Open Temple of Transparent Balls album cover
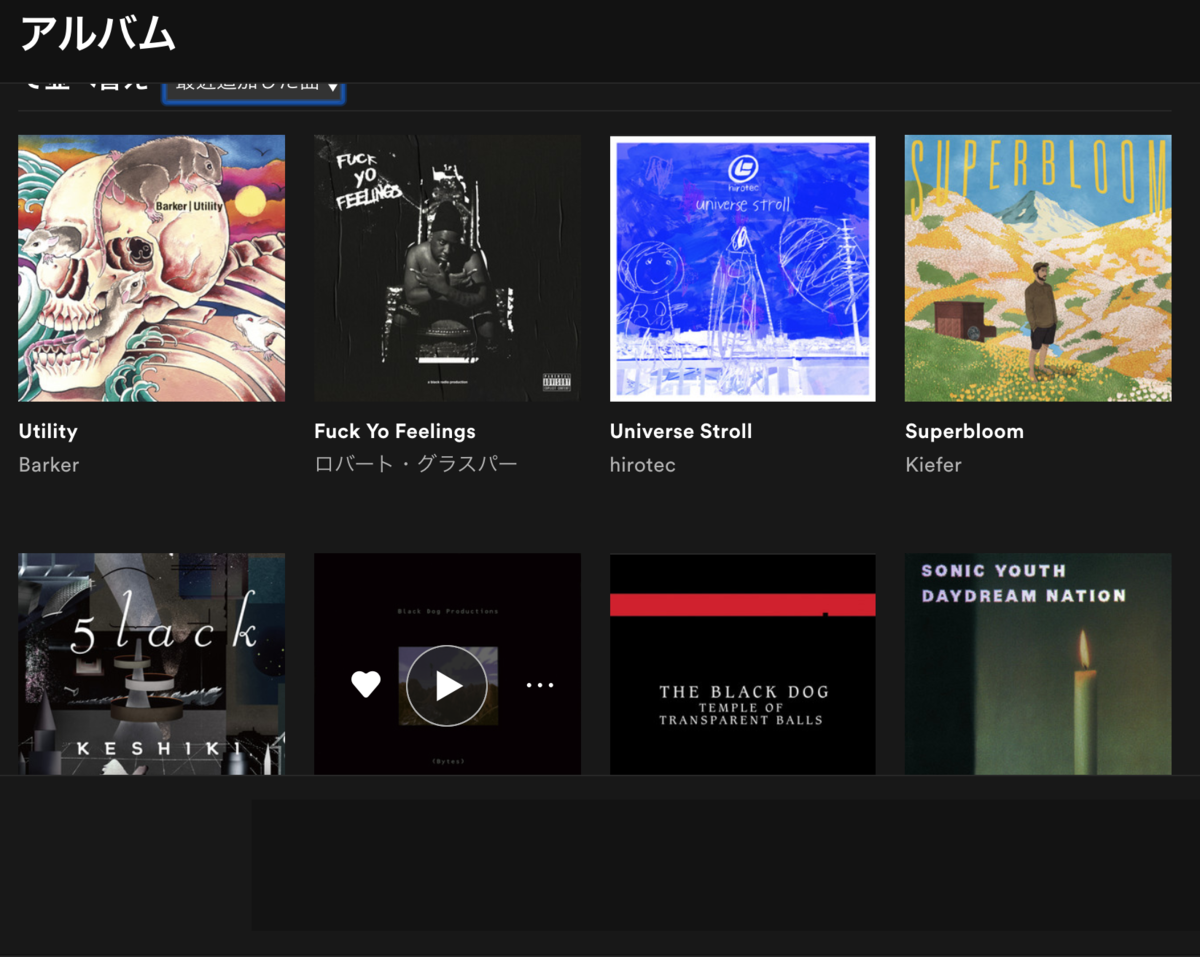Screen dimensions: 1200x957 tap(743, 664)
